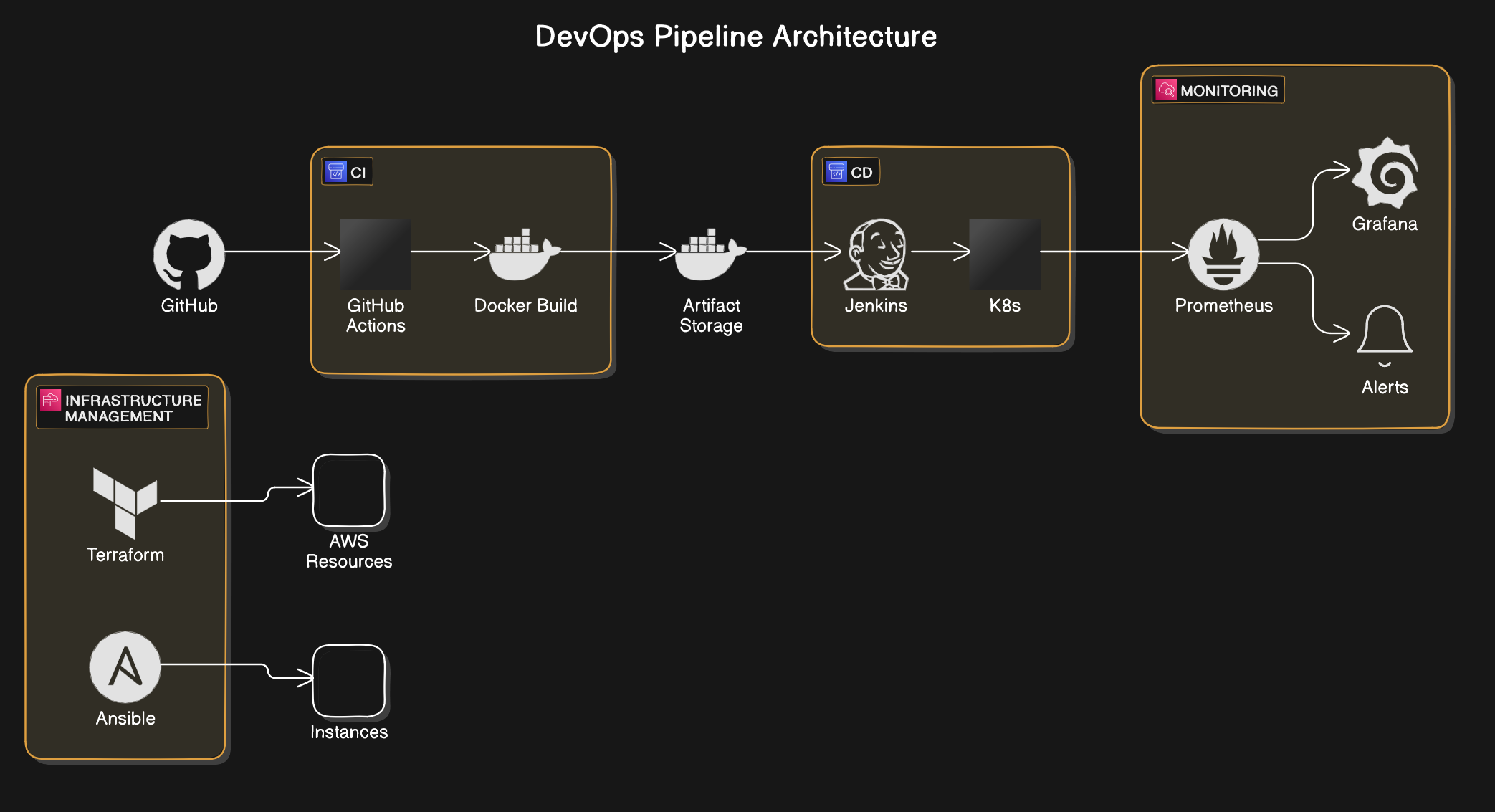Image resolution: width=1495 pixels, height=812 pixels.
Task: Select the arrow from Prometheus to Grafana
Action: point(1313,205)
